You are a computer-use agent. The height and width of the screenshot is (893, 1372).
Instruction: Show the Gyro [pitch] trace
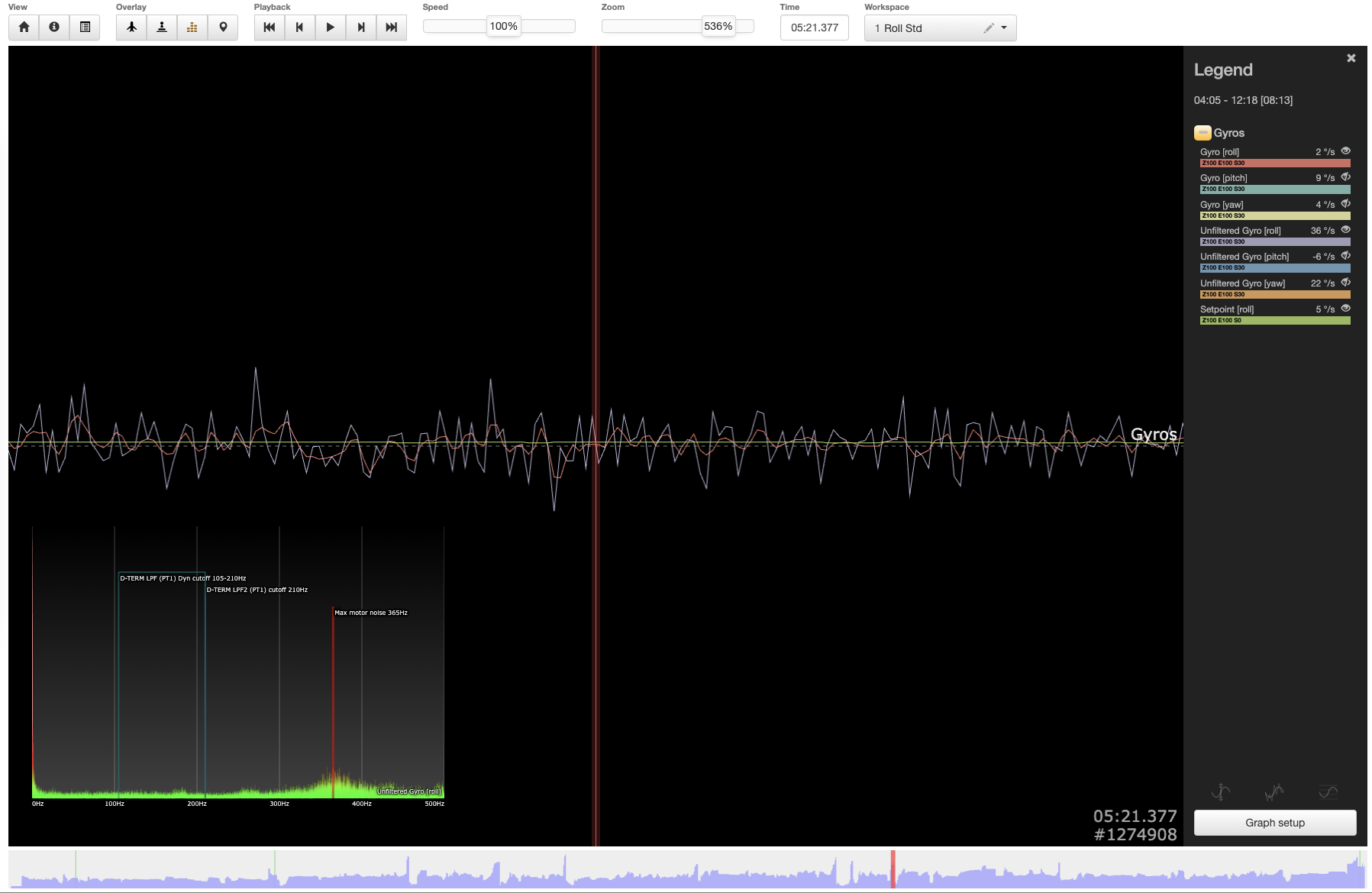click(x=1345, y=177)
